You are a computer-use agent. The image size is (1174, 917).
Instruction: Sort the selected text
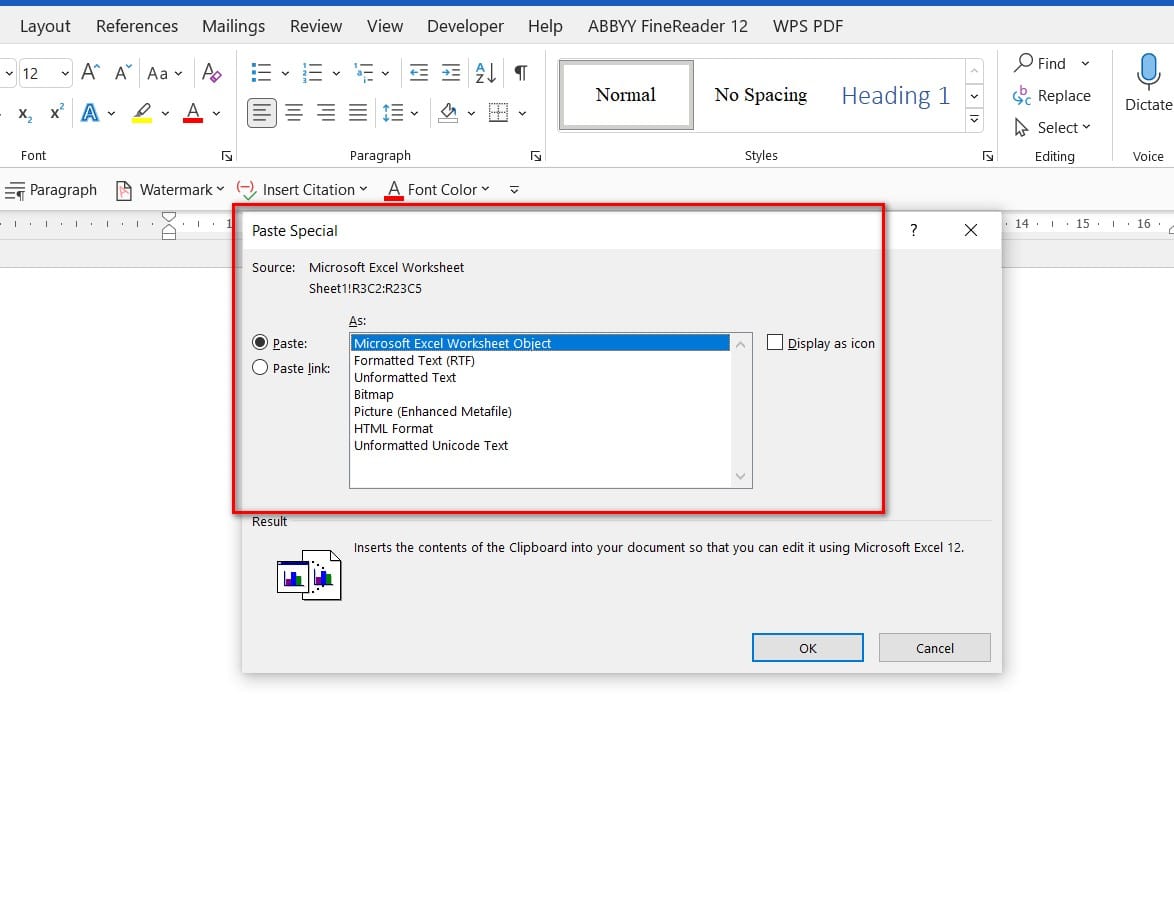486,73
